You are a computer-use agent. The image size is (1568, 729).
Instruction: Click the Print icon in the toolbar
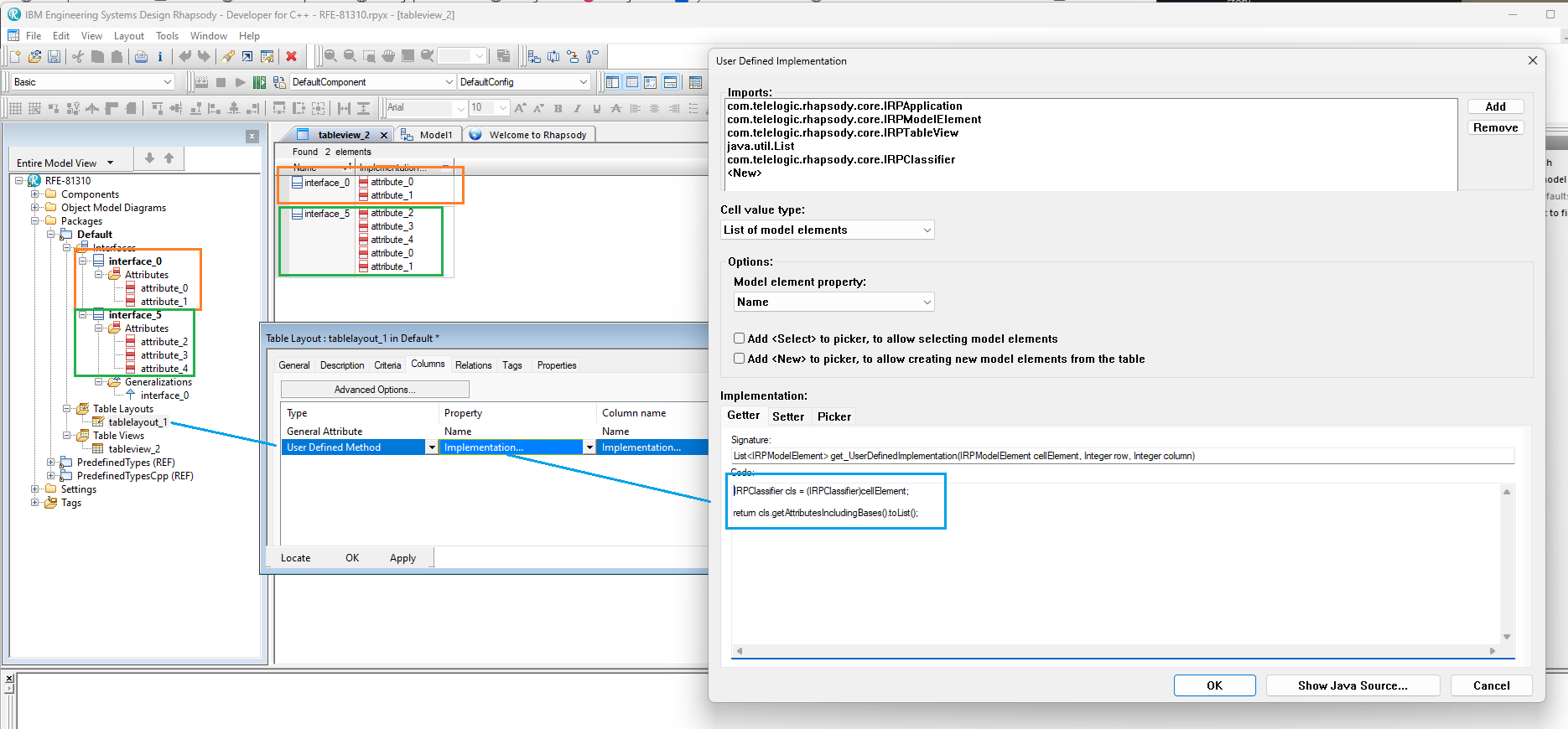coord(141,56)
